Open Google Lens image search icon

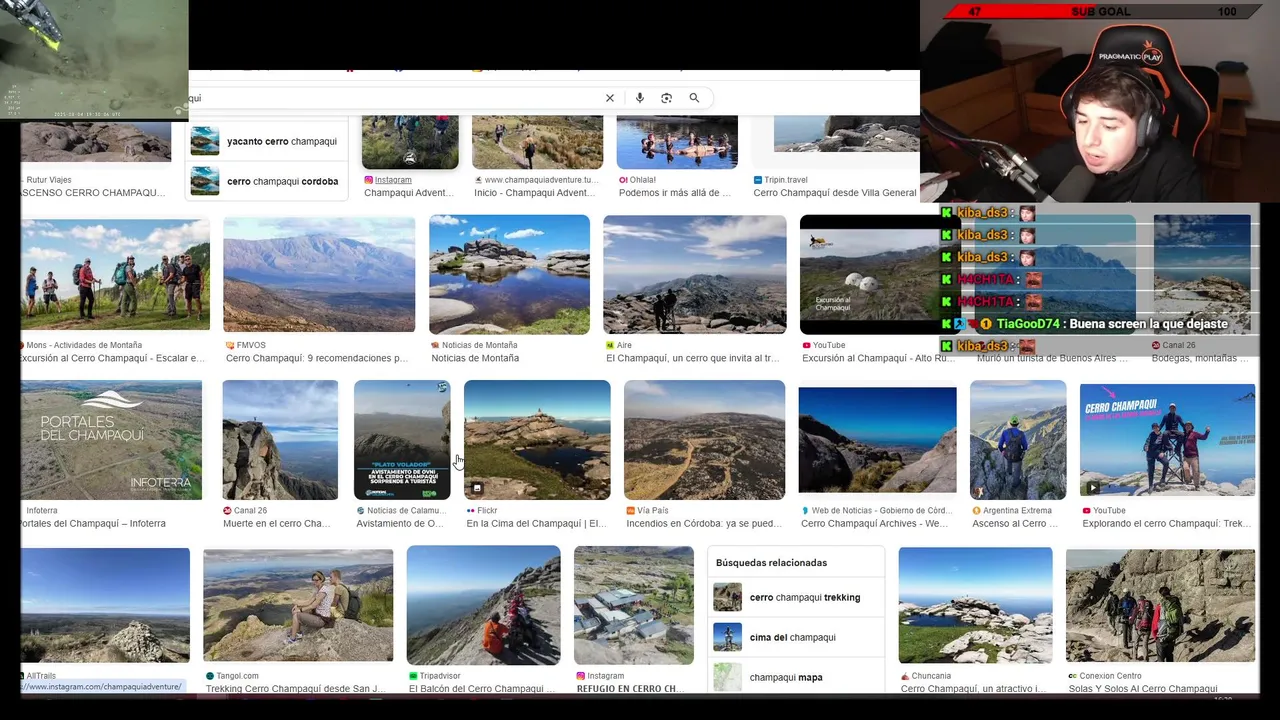tap(666, 98)
